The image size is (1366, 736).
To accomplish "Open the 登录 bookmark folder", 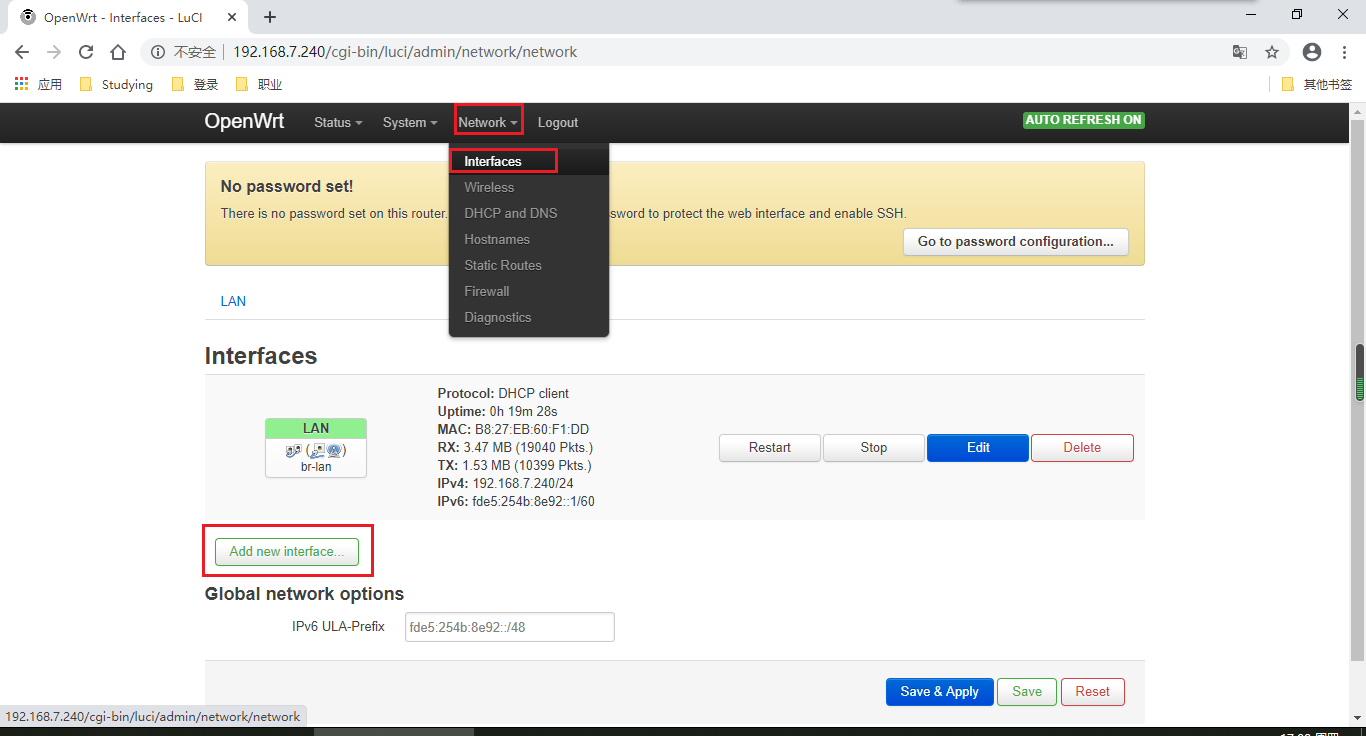I will coord(195,84).
